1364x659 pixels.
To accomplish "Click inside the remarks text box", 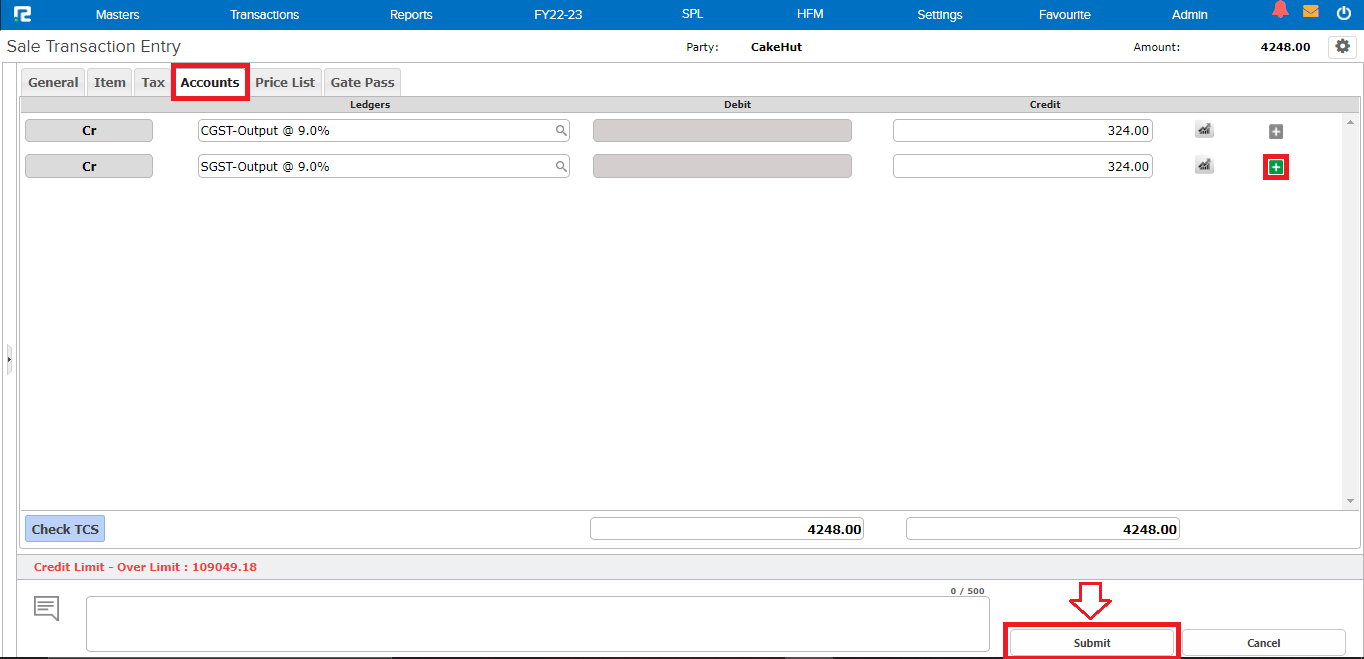I will 538,623.
